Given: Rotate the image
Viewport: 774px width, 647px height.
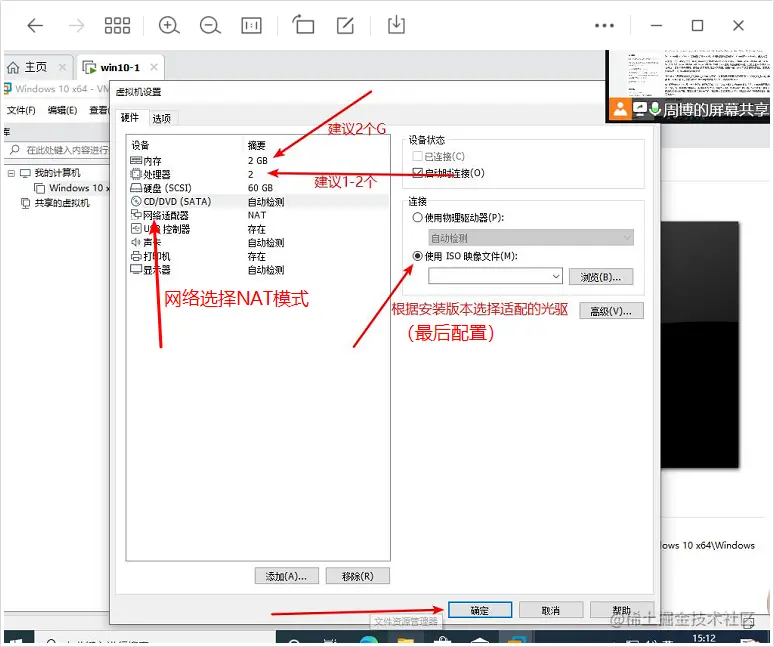Looking at the screenshot, I should tap(303, 24).
